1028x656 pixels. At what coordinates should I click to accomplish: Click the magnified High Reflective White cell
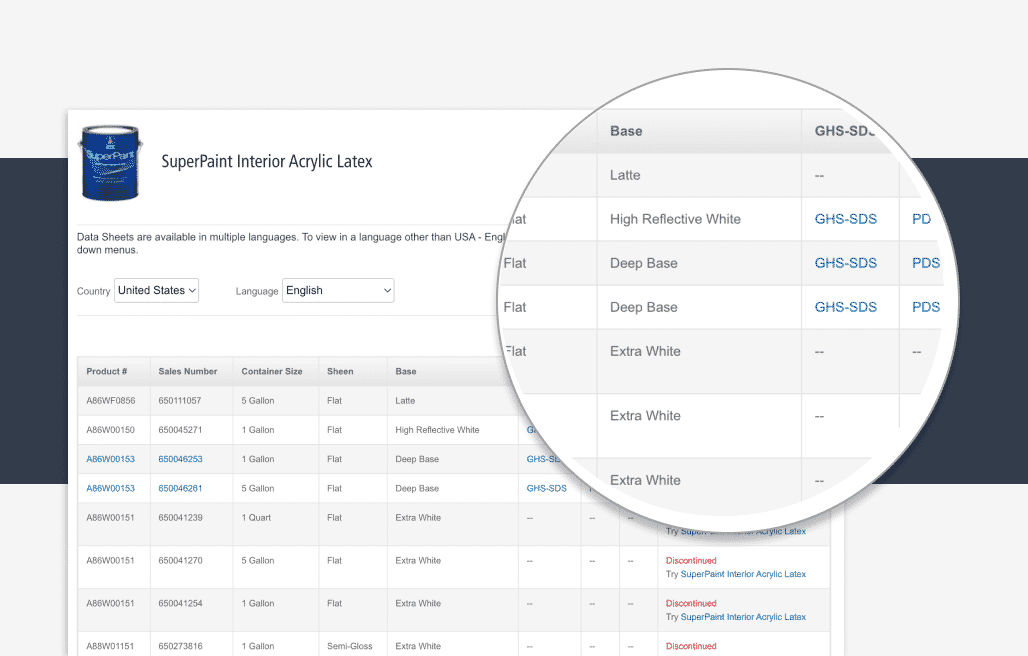(x=675, y=220)
